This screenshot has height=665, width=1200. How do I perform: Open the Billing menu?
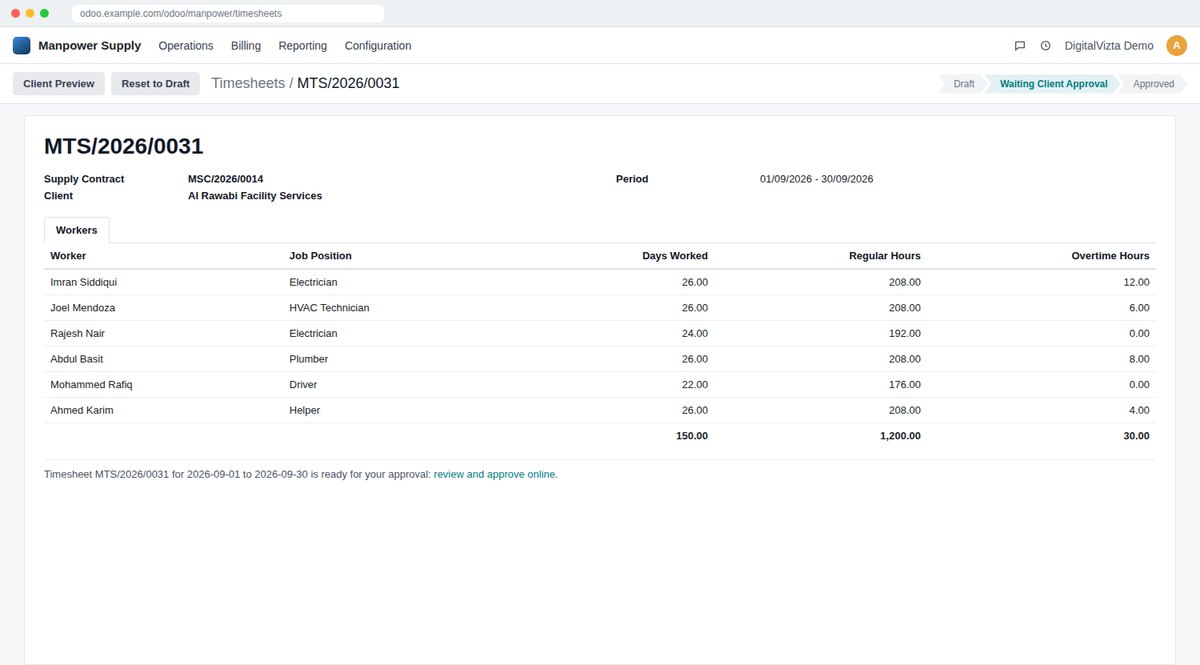pyautogui.click(x=246, y=46)
